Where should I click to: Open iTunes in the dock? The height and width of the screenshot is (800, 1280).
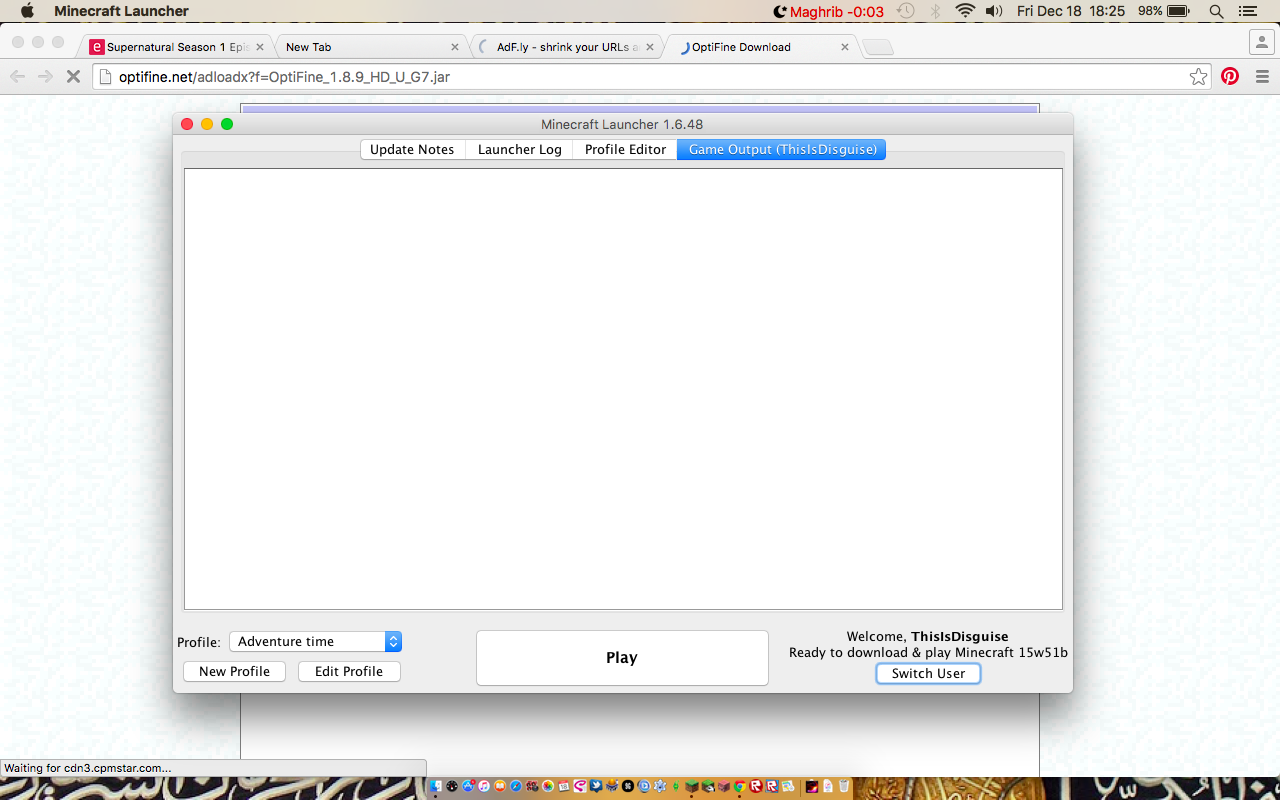[484, 786]
